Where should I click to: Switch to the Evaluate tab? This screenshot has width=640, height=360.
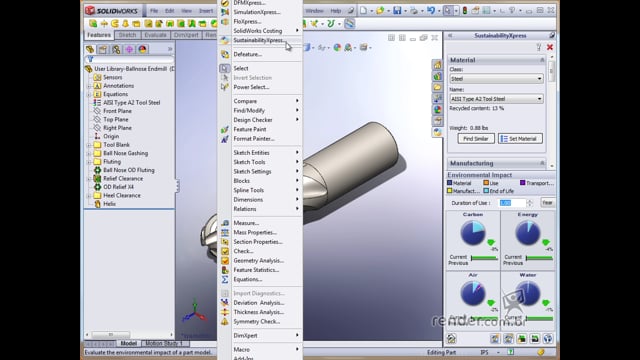[x=156, y=35]
